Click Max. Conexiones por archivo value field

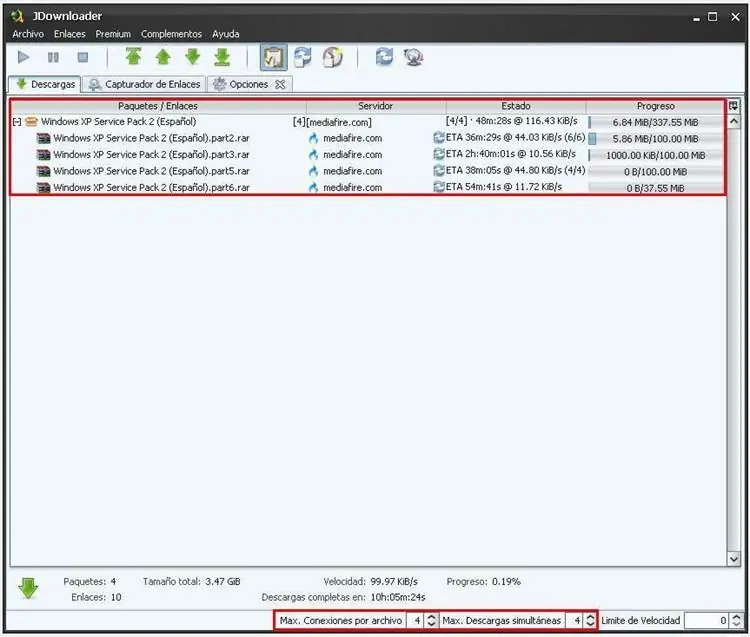(415, 621)
